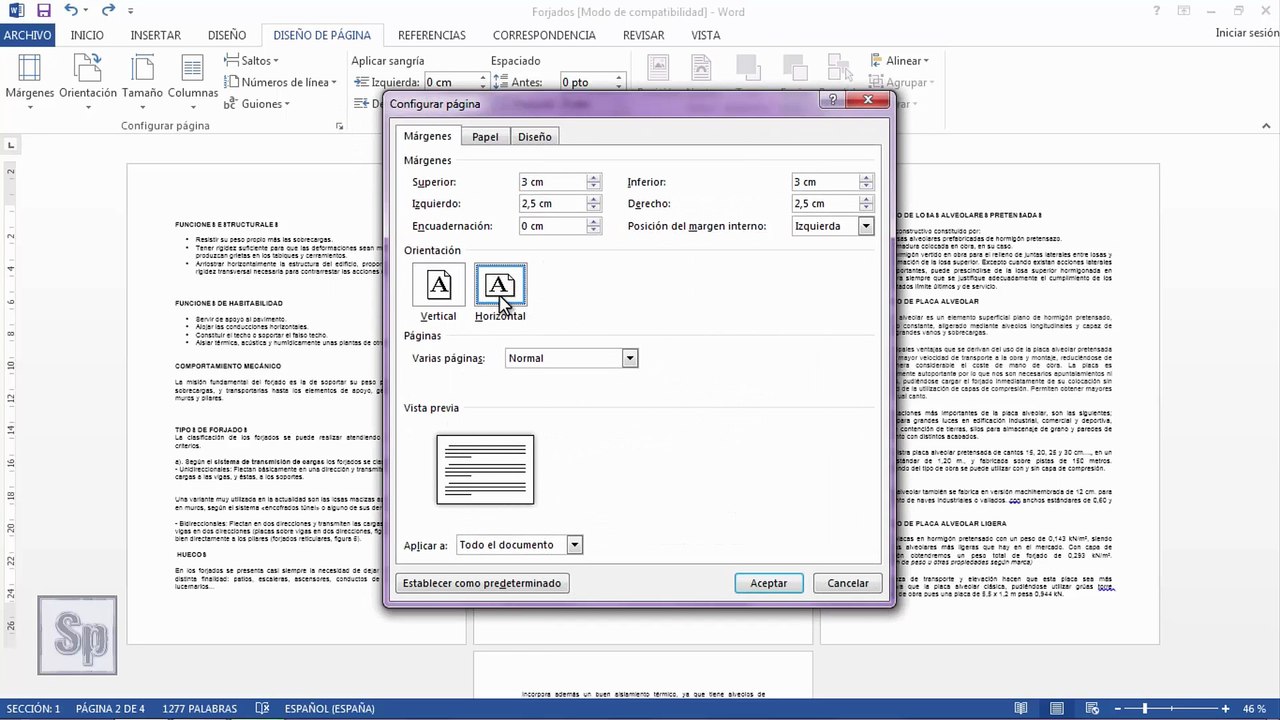The width and height of the screenshot is (1280, 720).
Task: Click the PÁGINA 2 DE 4 indicator
Action: click(x=110, y=709)
